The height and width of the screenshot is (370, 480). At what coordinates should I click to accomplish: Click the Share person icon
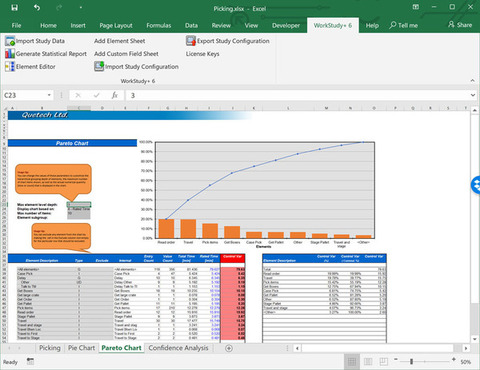[451, 24]
